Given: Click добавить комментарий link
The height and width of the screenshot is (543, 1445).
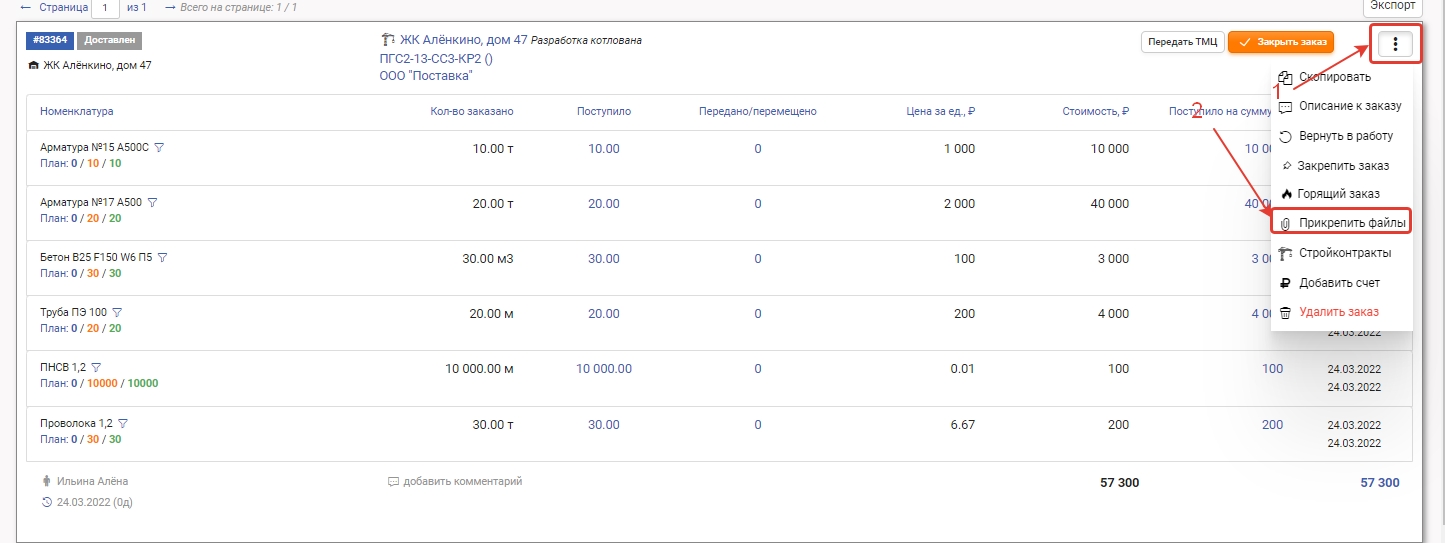Looking at the screenshot, I should 461,481.
